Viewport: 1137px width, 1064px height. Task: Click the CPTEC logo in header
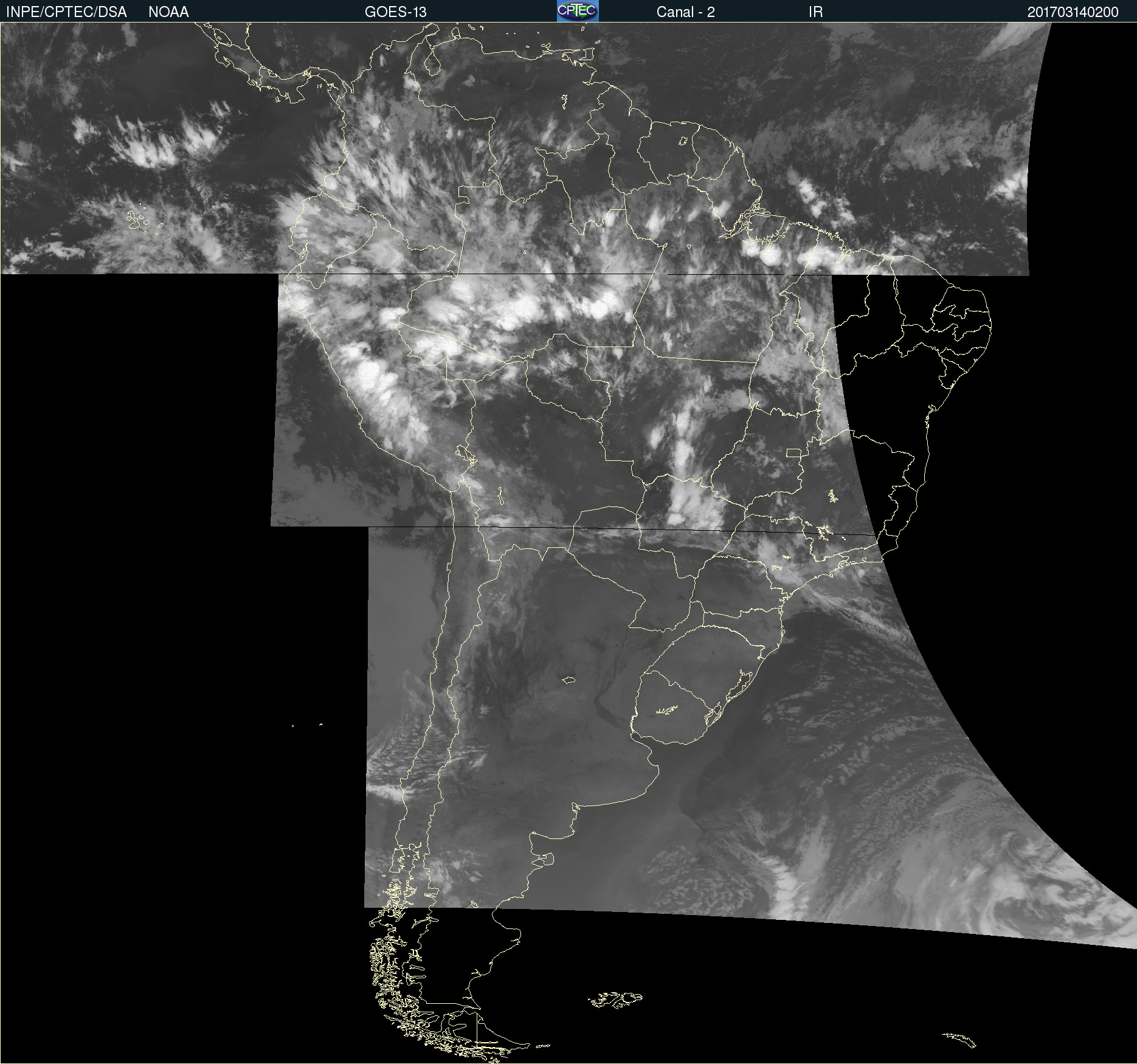pyautogui.click(x=578, y=11)
